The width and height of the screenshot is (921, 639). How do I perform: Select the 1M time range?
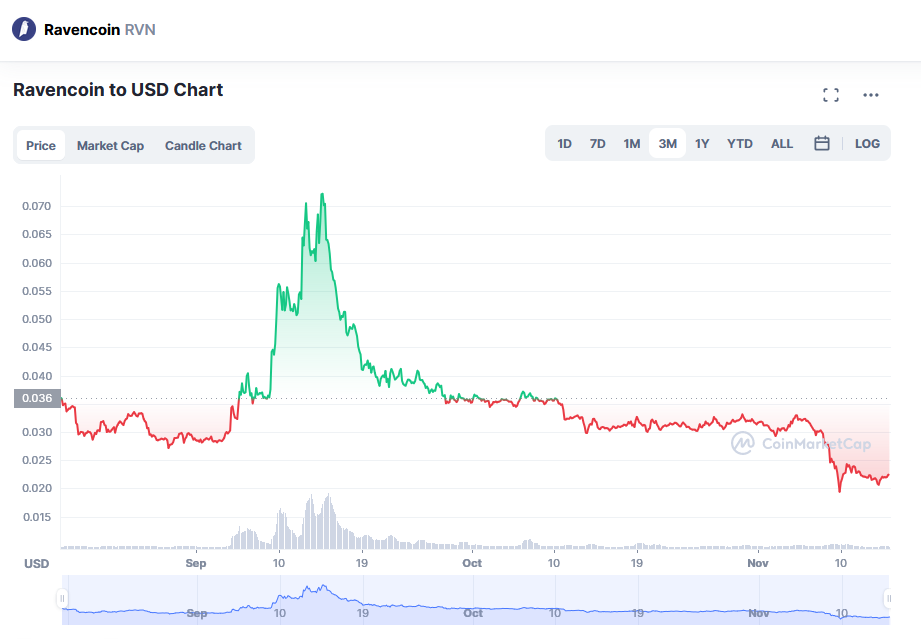coord(631,143)
